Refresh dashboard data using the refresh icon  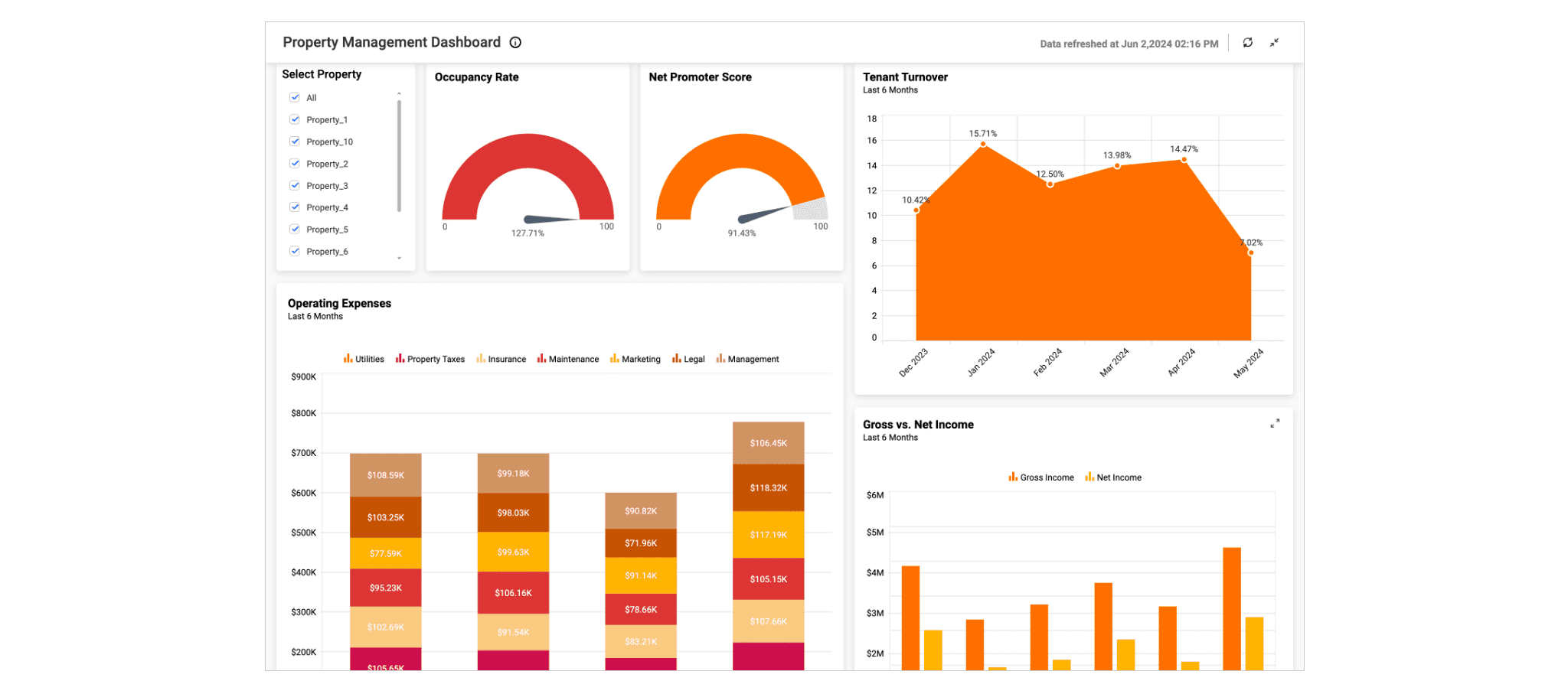point(1248,43)
